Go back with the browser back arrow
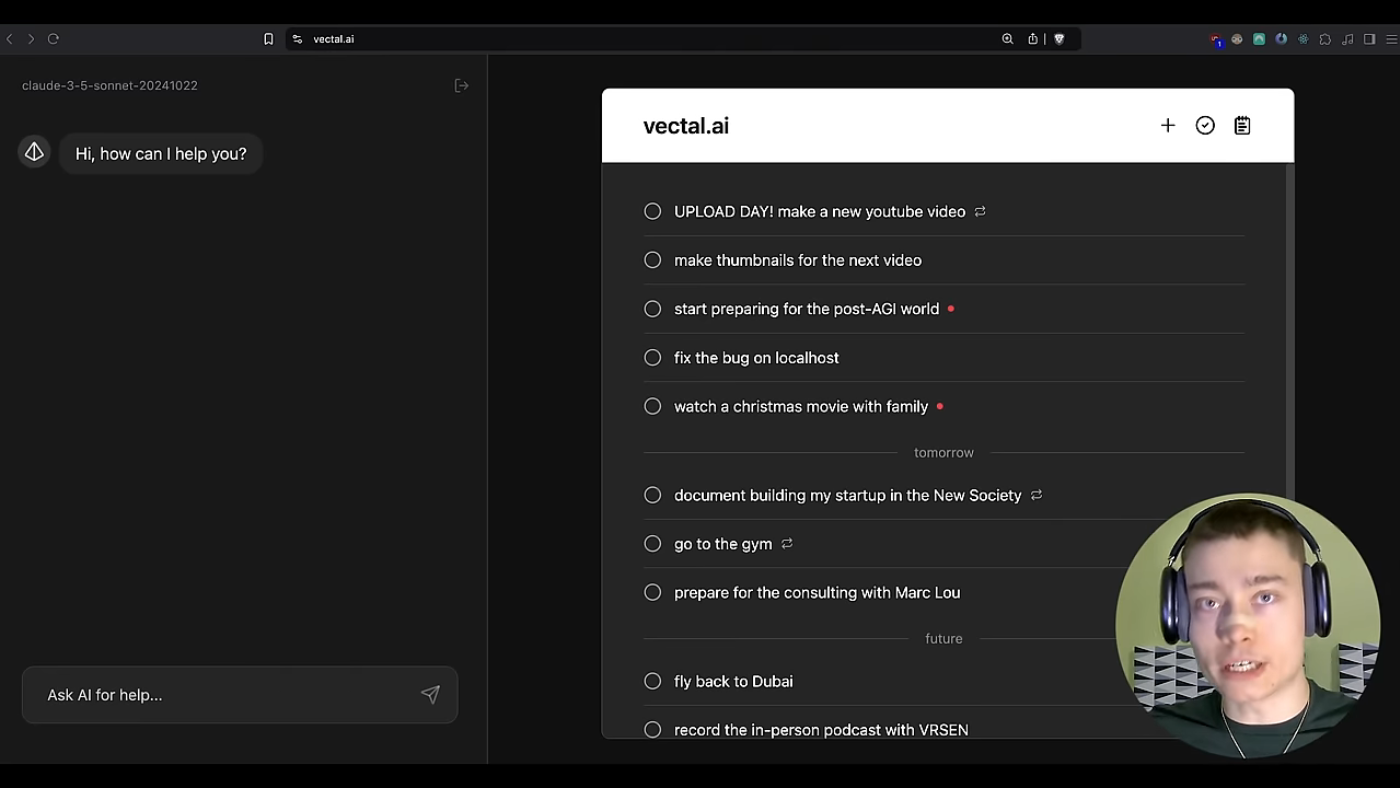1400x788 pixels. pyautogui.click(x=9, y=39)
